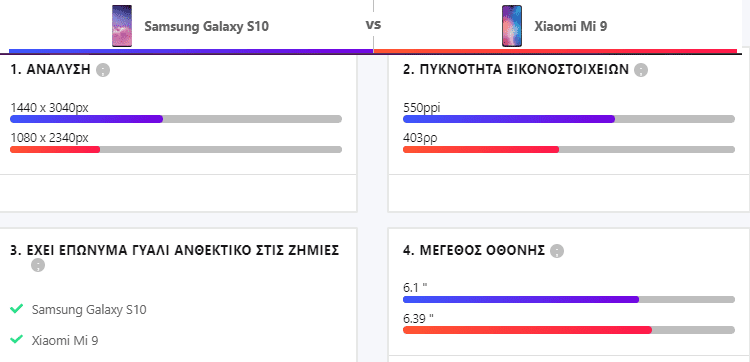Image resolution: width=750 pixels, height=362 pixels.
Task: Click green checkmark next to Xiaomi Mi 9
Action: tap(17, 340)
